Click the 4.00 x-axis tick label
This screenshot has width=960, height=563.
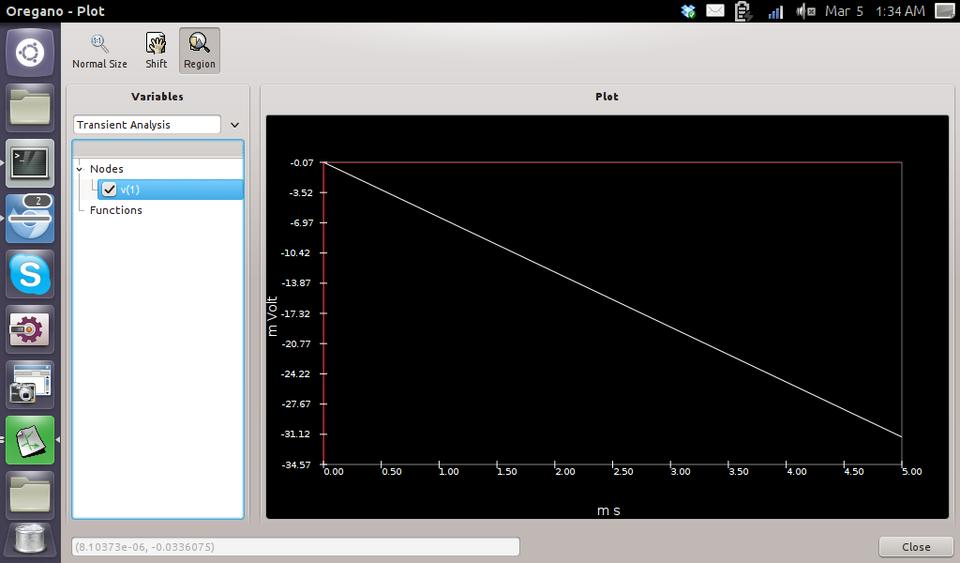click(797, 471)
